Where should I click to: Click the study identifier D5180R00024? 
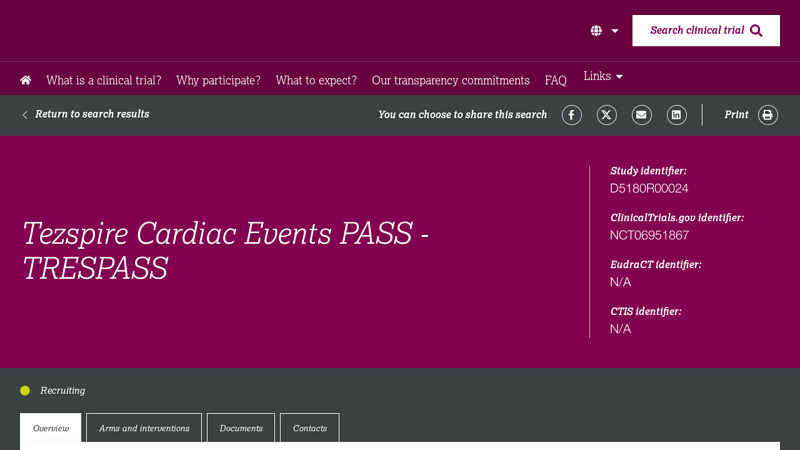point(649,189)
